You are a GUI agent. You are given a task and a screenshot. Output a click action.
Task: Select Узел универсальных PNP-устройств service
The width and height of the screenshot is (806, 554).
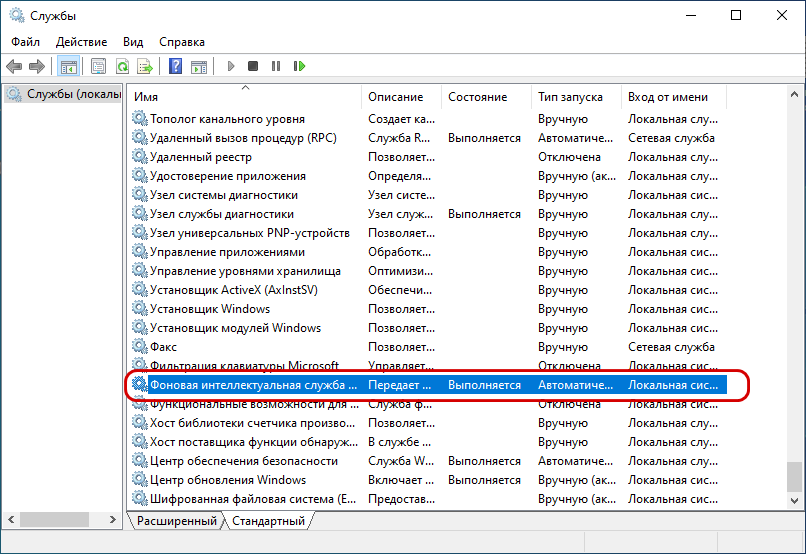(x=428, y=233)
